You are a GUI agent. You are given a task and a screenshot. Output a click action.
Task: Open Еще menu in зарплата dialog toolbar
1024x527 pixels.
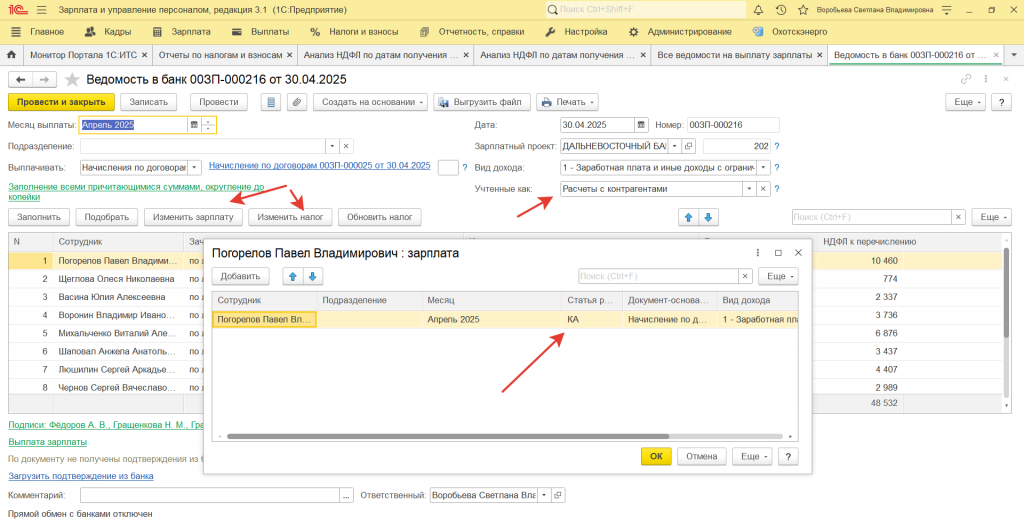[x=778, y=276]
